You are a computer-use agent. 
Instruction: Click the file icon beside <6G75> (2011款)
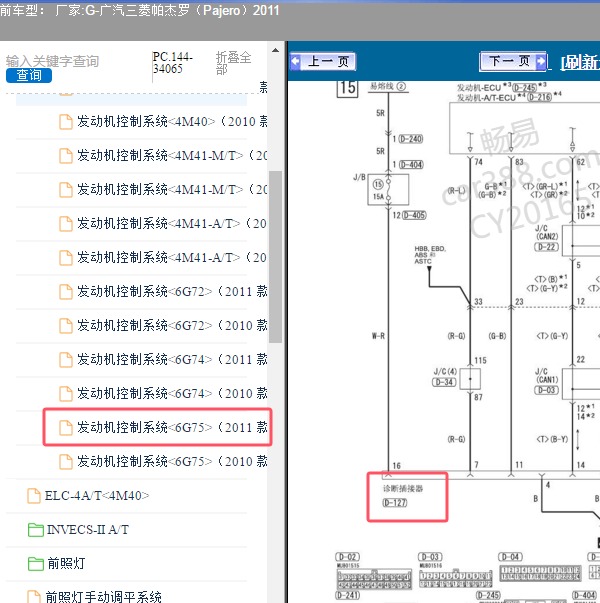(x=66, y=427)
